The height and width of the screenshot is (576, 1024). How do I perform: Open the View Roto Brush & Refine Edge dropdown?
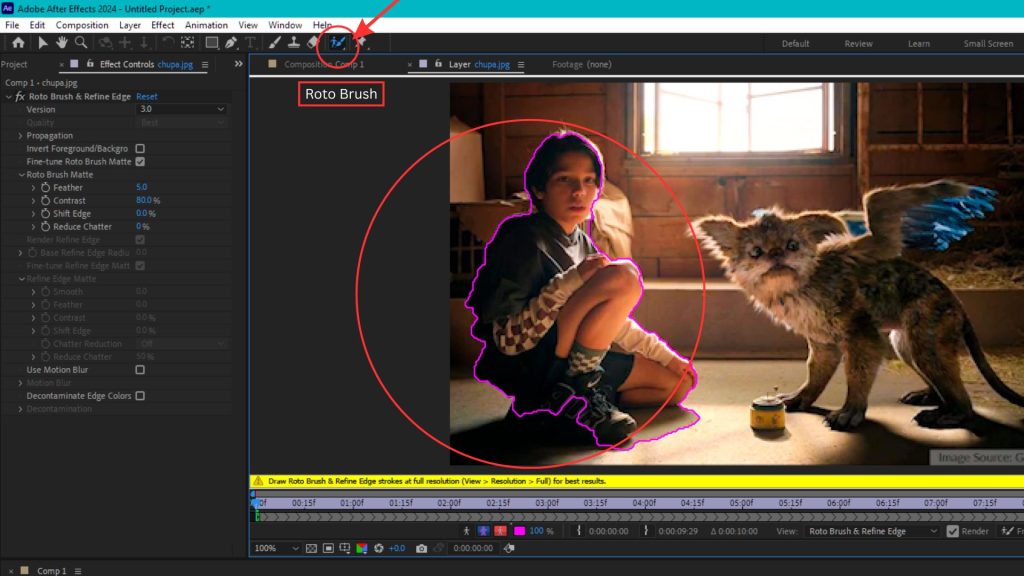(872, 532)
